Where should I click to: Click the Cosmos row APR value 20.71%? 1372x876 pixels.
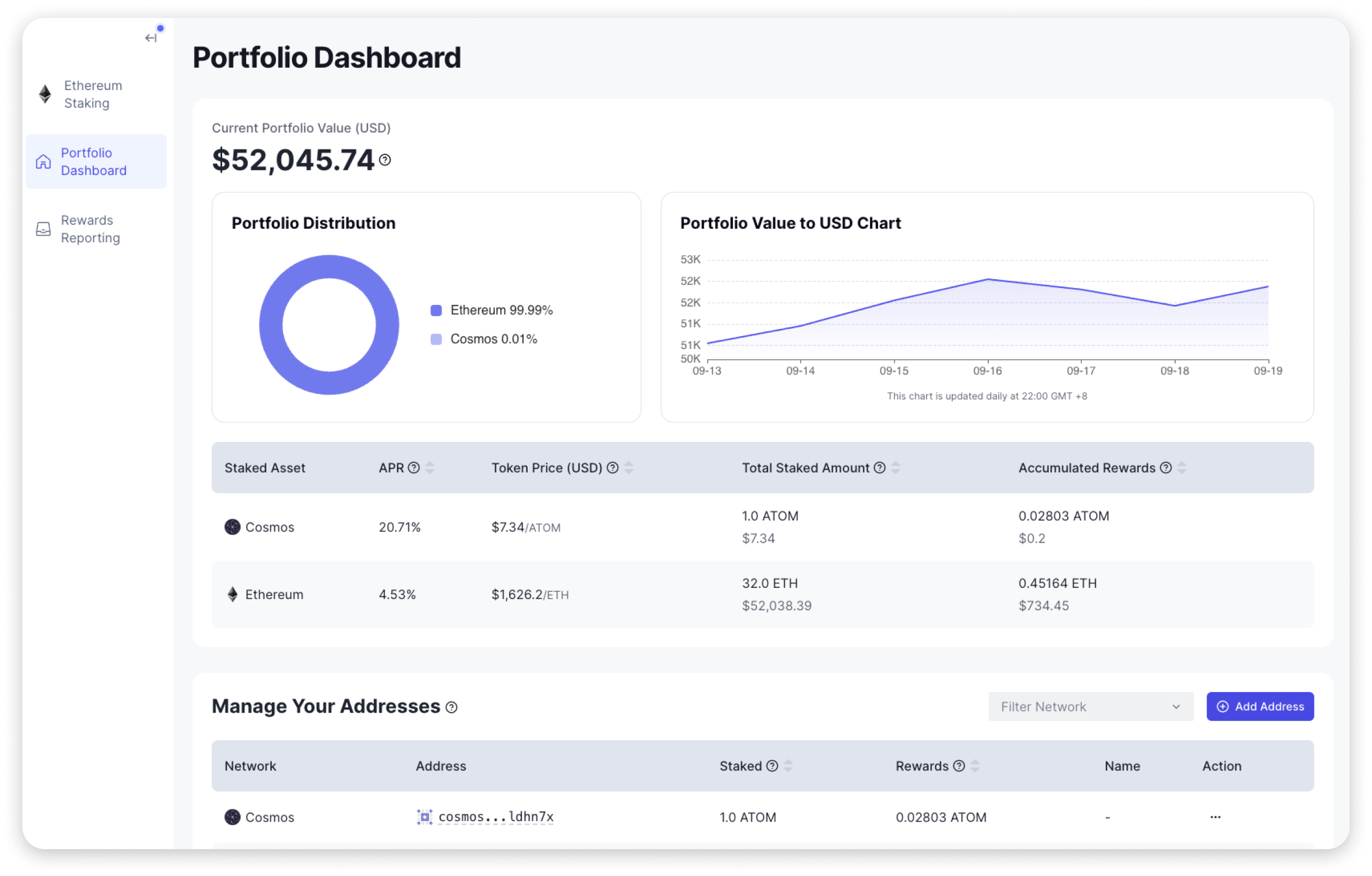click(x=400, y=528)
